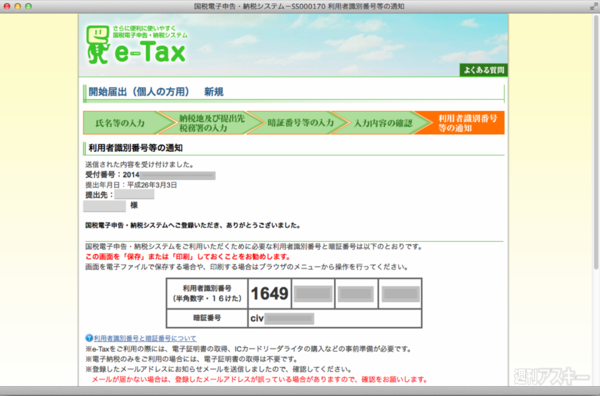Viewport: 600px width, 396px height.
Task: Open the よくある質問 button
Action: tap(484, 70)
